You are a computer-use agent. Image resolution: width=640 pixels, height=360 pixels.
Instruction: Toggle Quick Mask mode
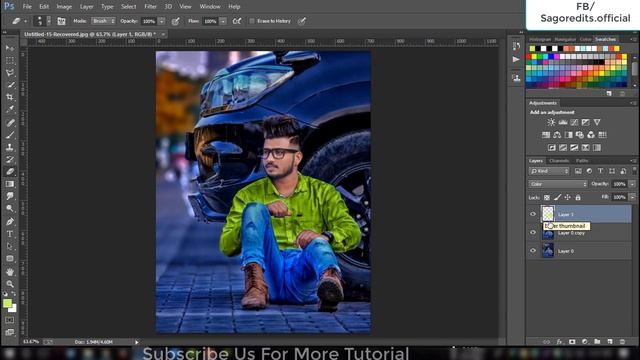[x=10, y=320]
